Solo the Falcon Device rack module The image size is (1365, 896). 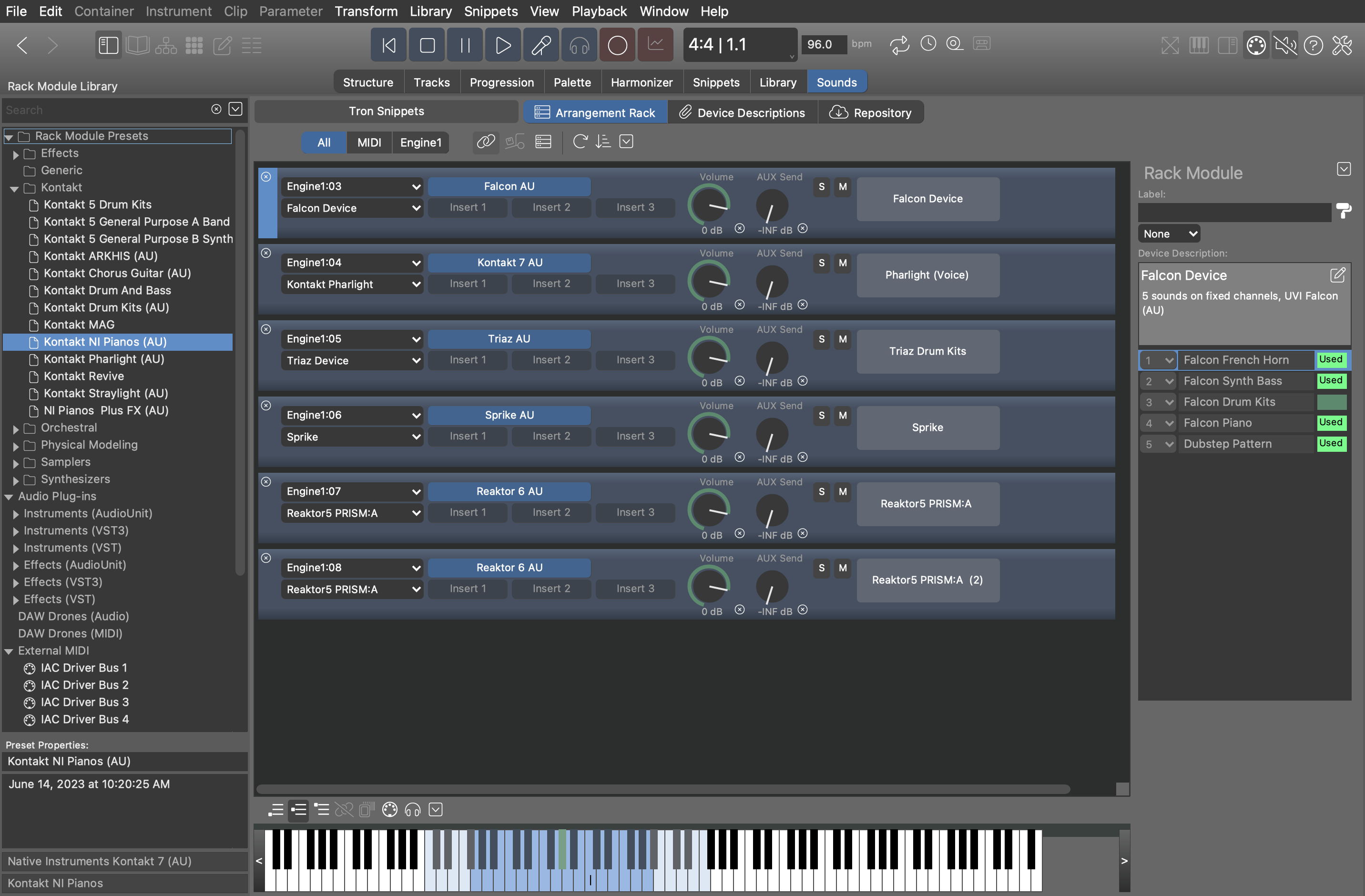821,187
